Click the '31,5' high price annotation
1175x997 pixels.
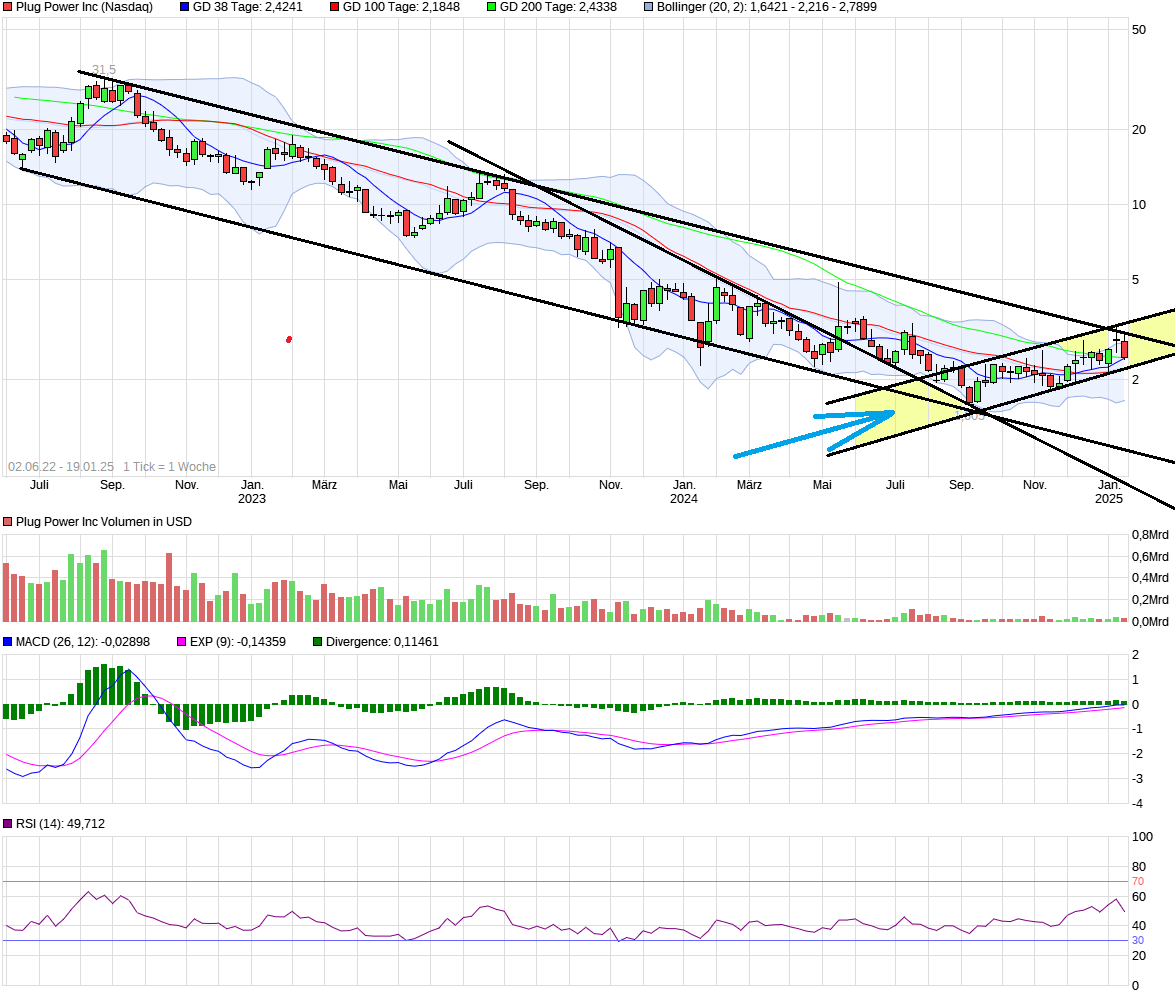coord(104,70)
